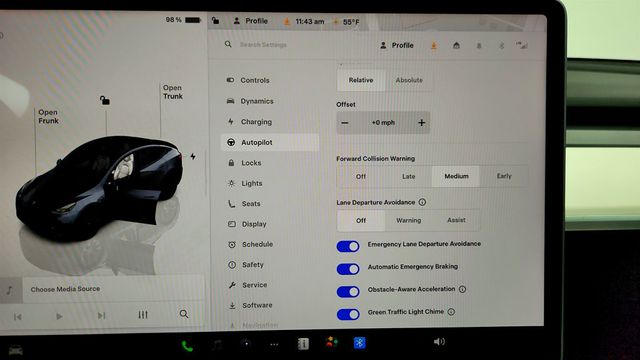Toggle Emergency Lane Departure Avoidance switch
Image resolution: width=640 pixels, height=360 pixels.
point(348,246)
